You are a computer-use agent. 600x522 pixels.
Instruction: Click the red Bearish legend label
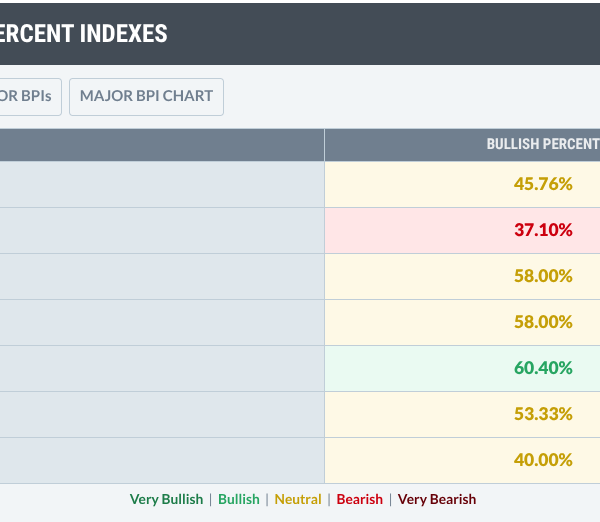[x=359, y=499]
